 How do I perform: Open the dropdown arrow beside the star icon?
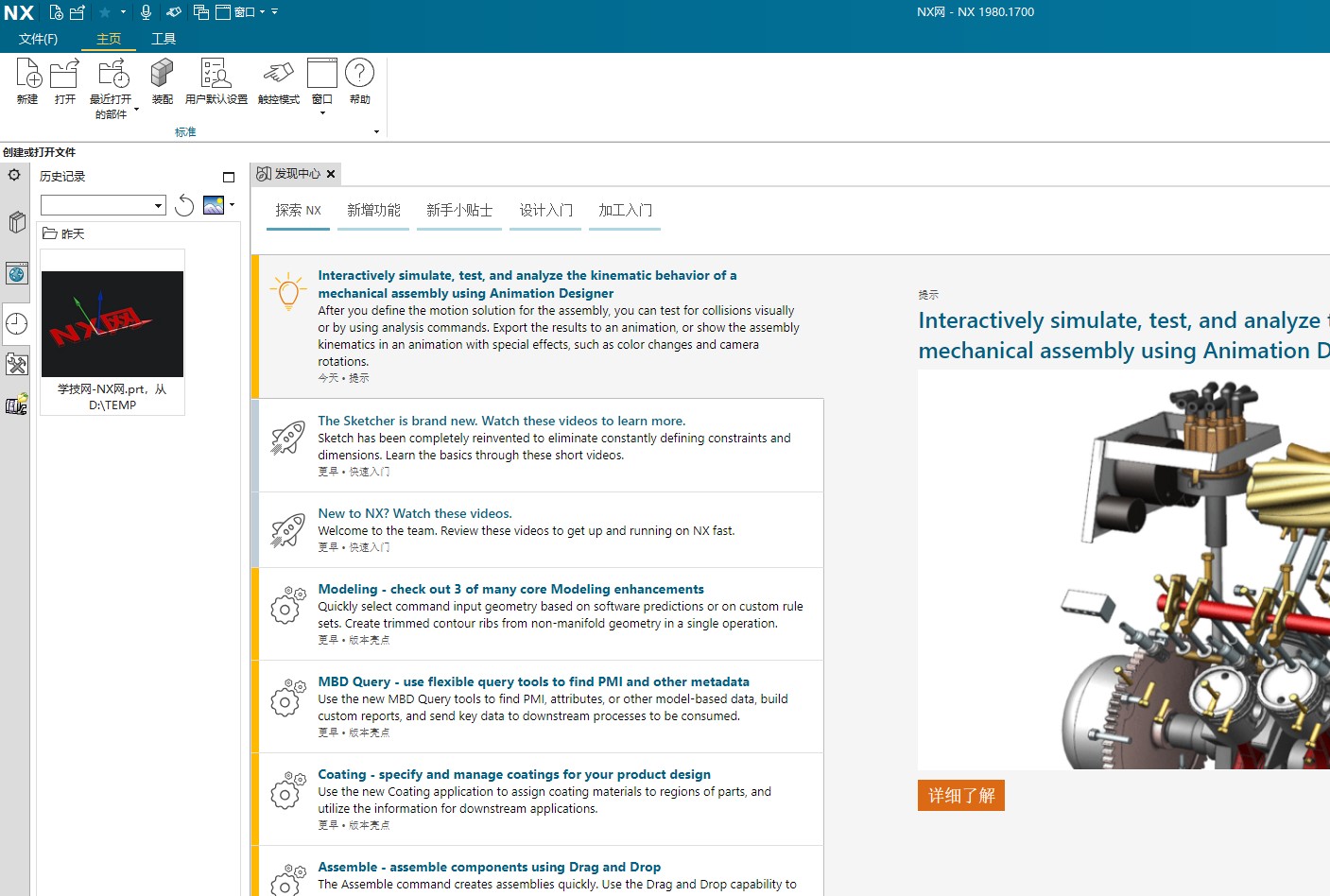123,12
